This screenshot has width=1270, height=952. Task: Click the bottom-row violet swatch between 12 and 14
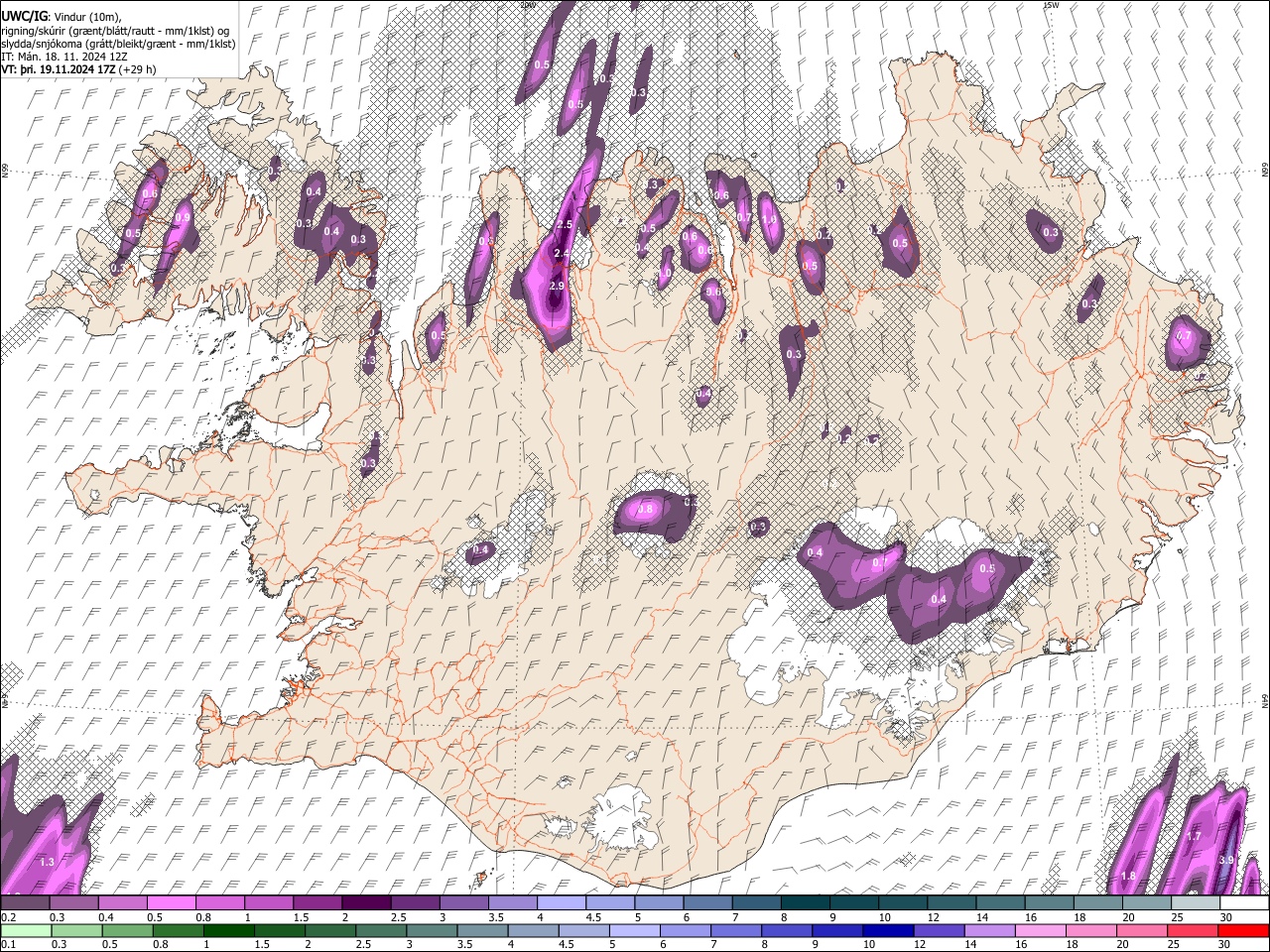tap(941, 930)
